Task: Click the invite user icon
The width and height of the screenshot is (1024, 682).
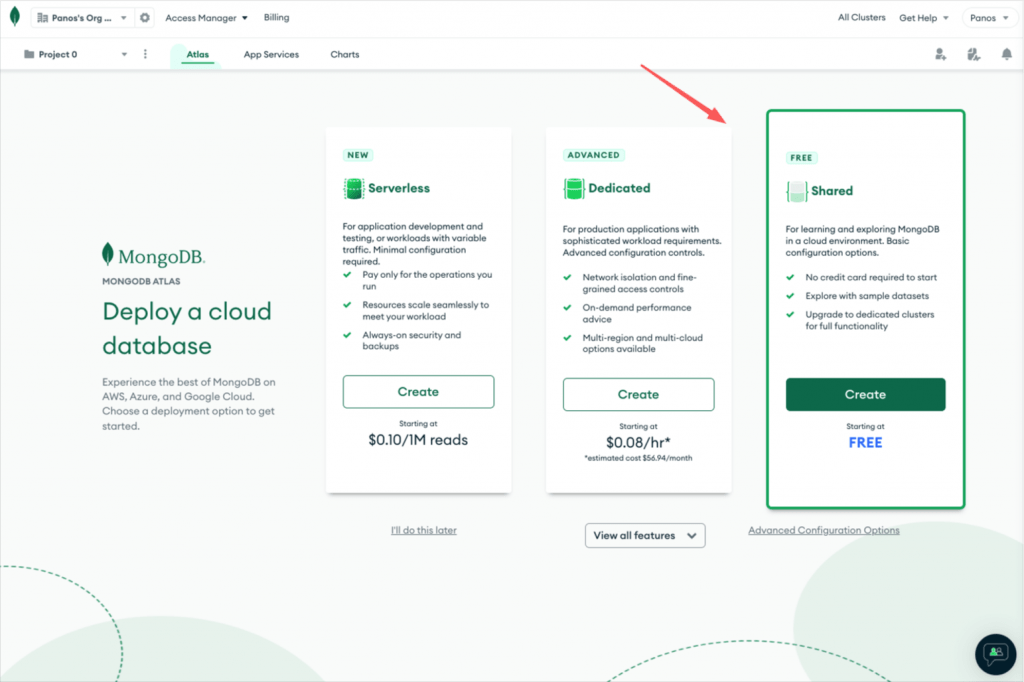Action: (x=940, y=54)
